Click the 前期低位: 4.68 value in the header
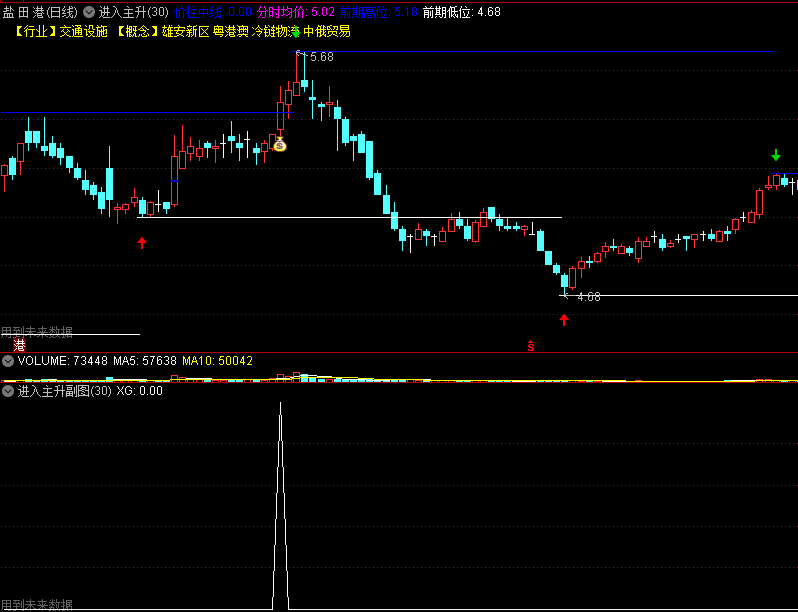 pyautogui.click(x=462, y=12)
